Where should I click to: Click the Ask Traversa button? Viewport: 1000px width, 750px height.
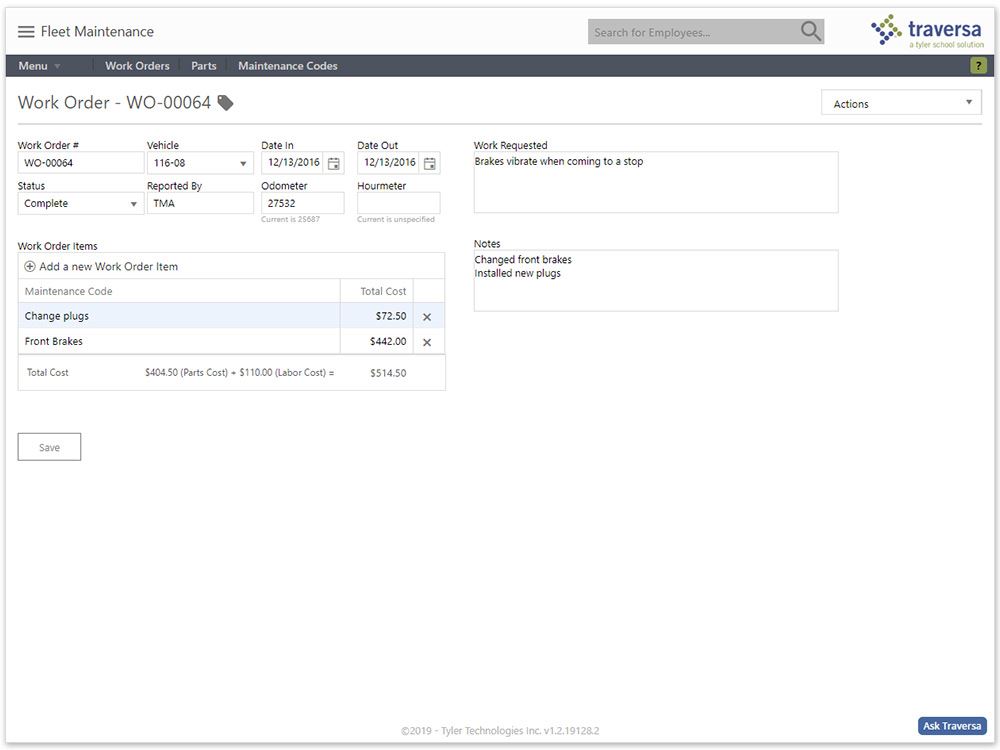951,726
